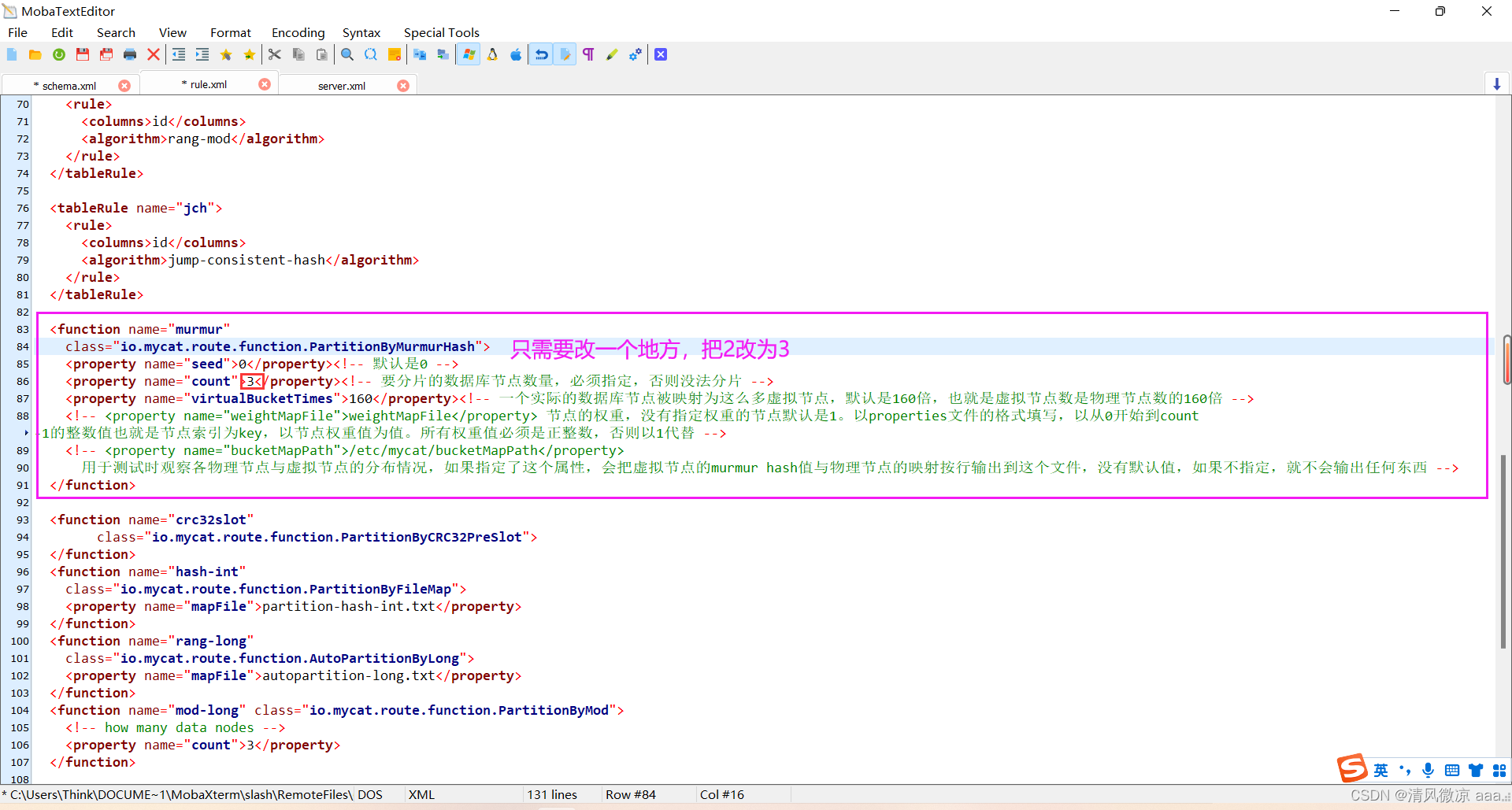This screenshot has height=810, width=1512.
Task: Open Sogou soft keyboard icon
Action: (x=1452, y=770)
